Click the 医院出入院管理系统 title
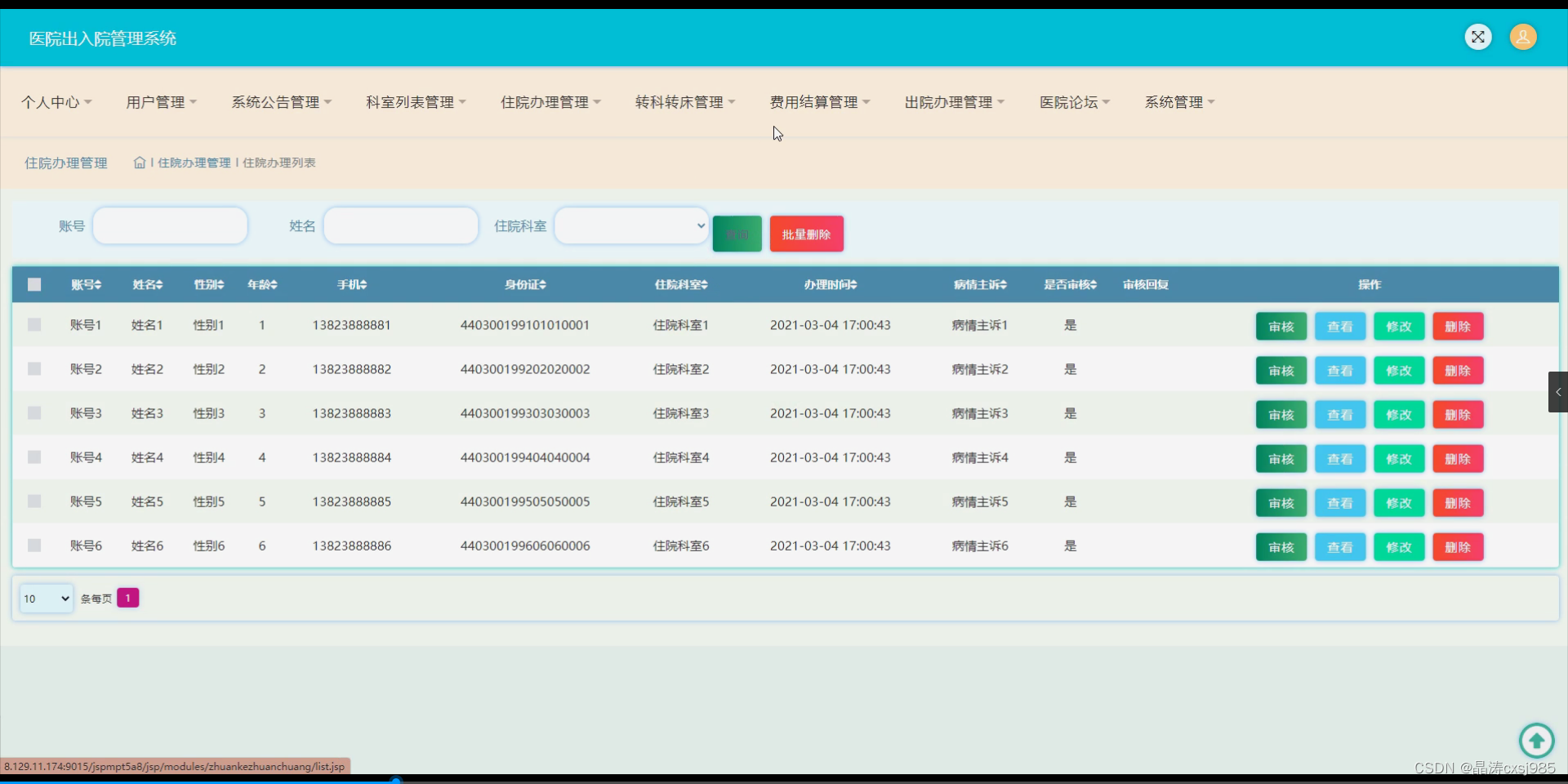1568x784 pixels. [x=103, y=38]
